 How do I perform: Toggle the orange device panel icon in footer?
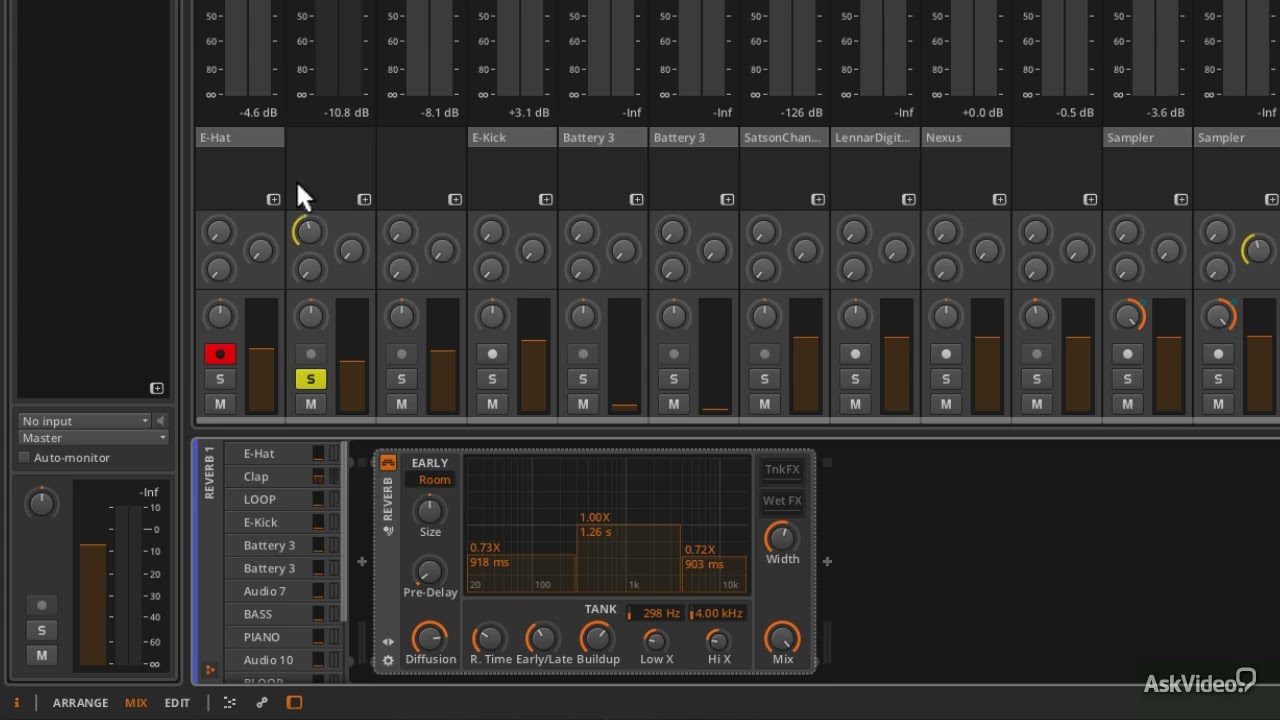pyautogui.click(x=294, y=703)
